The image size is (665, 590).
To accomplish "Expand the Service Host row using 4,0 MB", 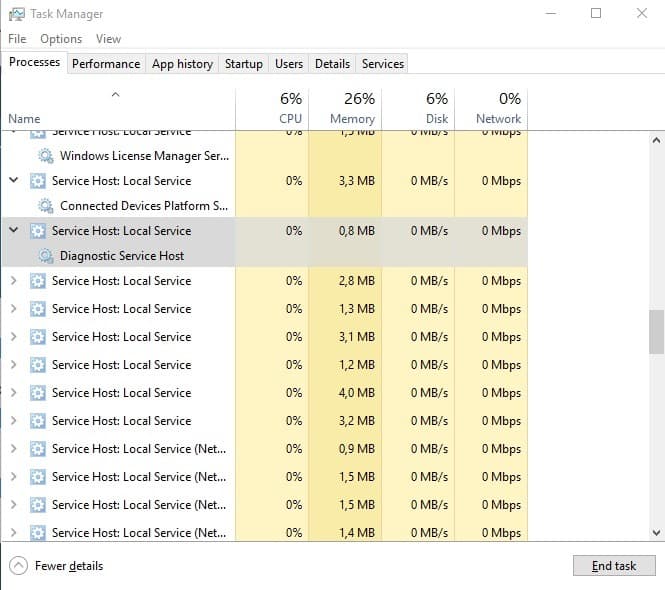I will click(x=14, y=393).
